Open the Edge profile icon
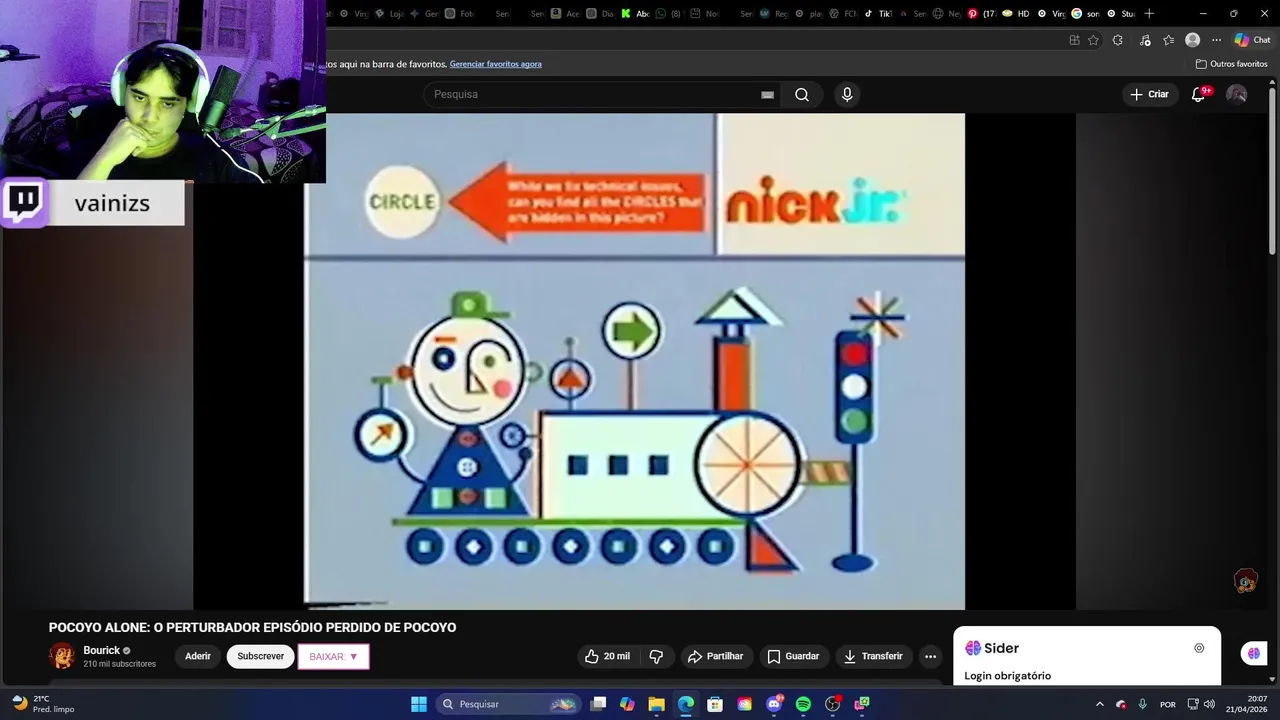The height and width of the screenshot is (720, 1280). point(1192,40)
